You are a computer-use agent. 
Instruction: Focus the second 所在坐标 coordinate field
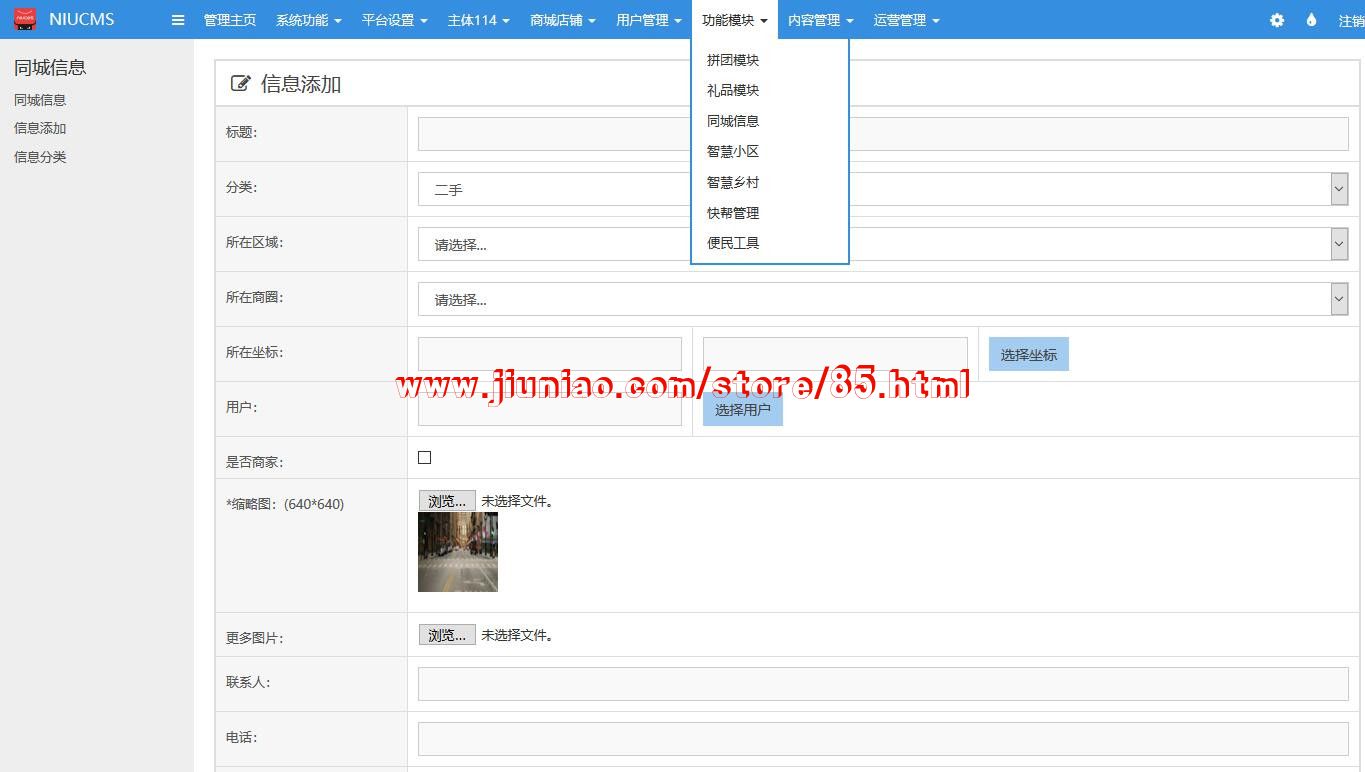click(x=835, y=354)
